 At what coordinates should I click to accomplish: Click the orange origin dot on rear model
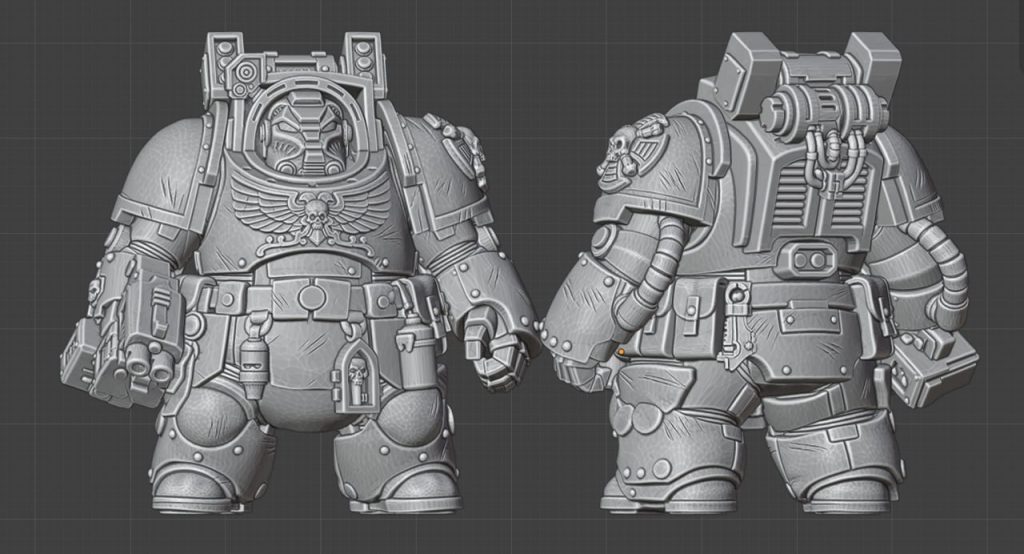click(x=622, y=352)
